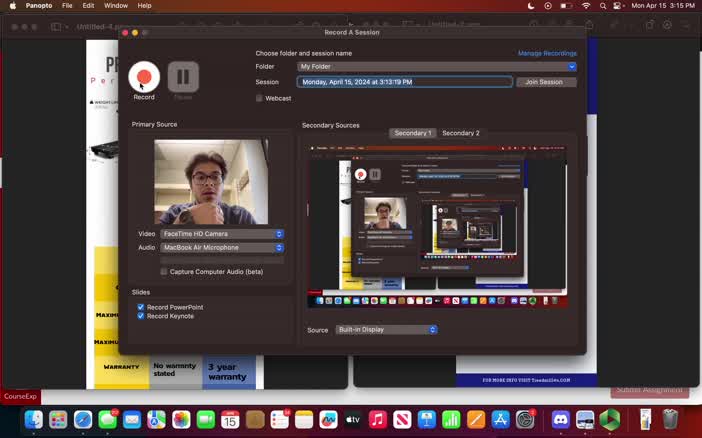702x438 pixels.
Task: Open the Trash in the dock
Action: click(670, 420)
